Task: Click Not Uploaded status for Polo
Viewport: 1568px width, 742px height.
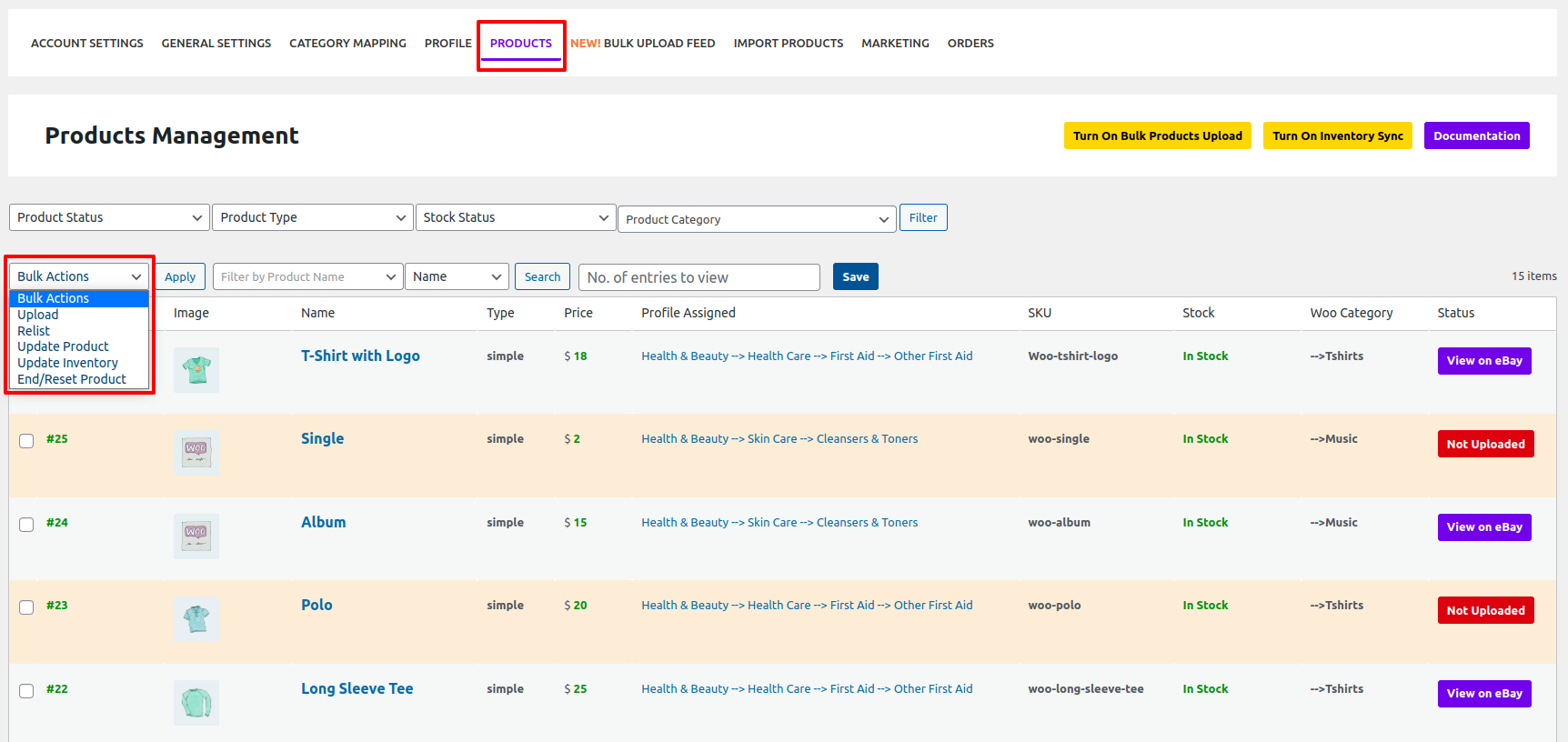Action: (1486, 610)
